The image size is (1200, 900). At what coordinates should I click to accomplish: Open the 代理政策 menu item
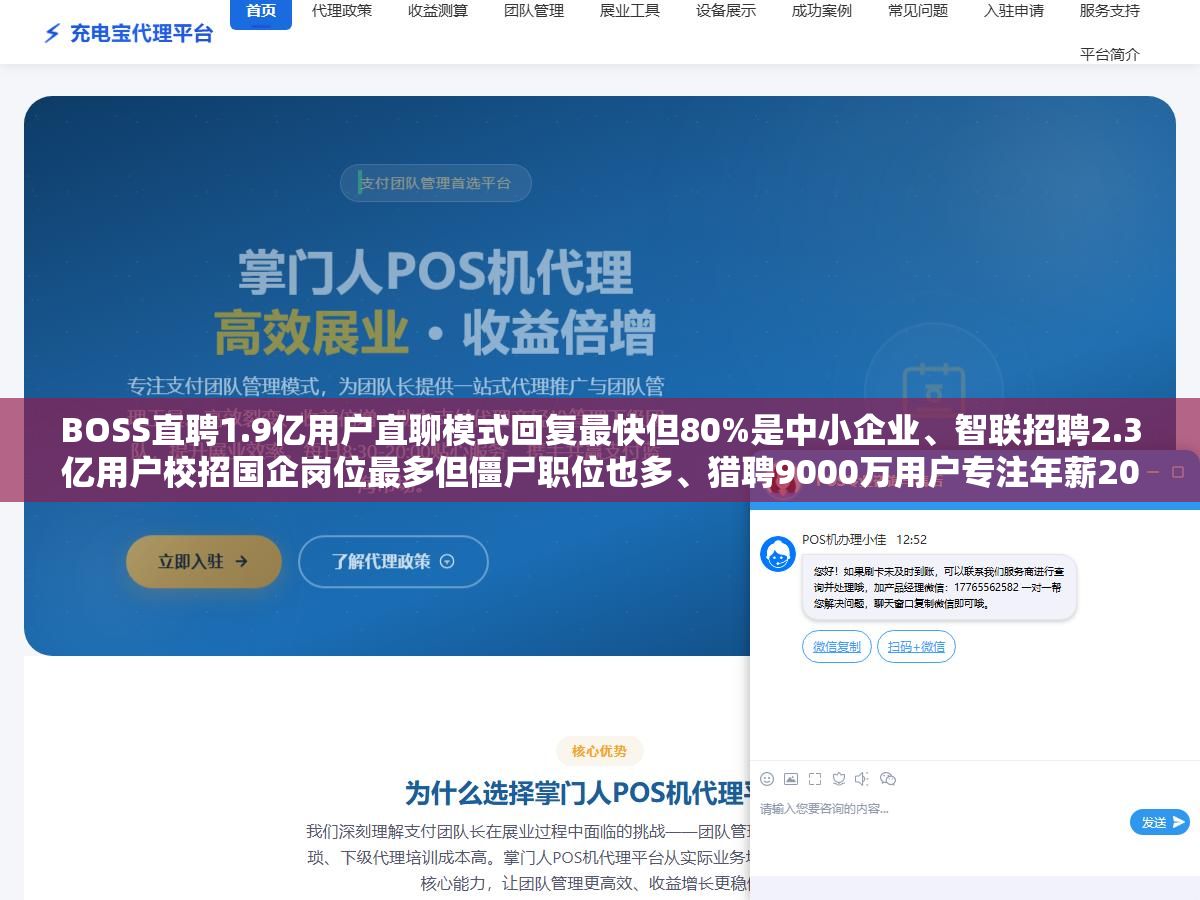pyautogui.click(x=342, y=11)
